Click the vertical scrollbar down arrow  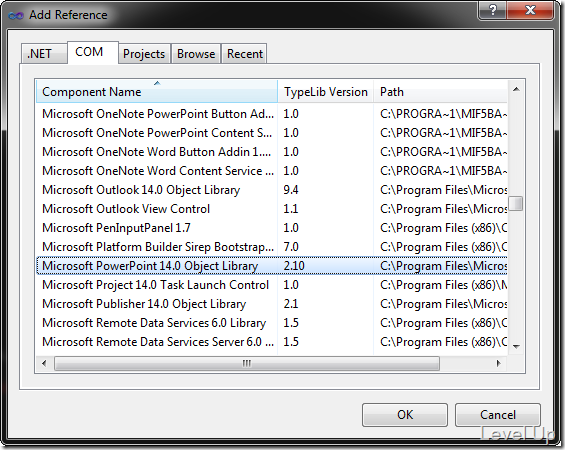click(x=516, y=347)
